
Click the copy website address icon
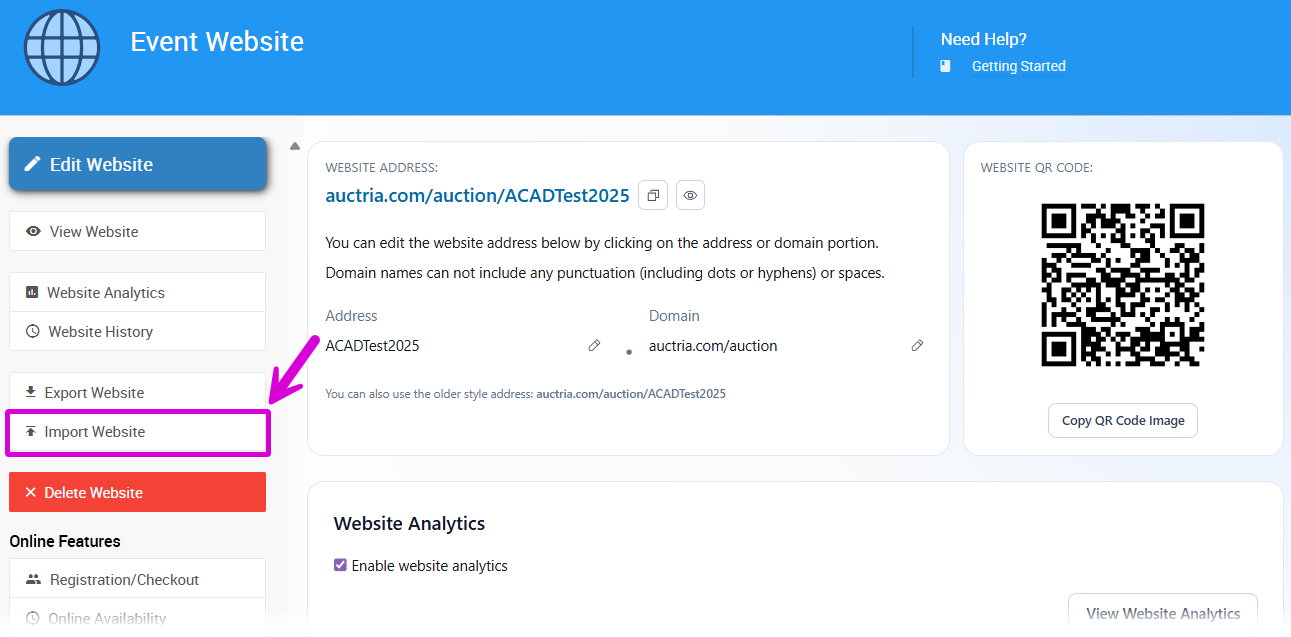pos(653,195)
